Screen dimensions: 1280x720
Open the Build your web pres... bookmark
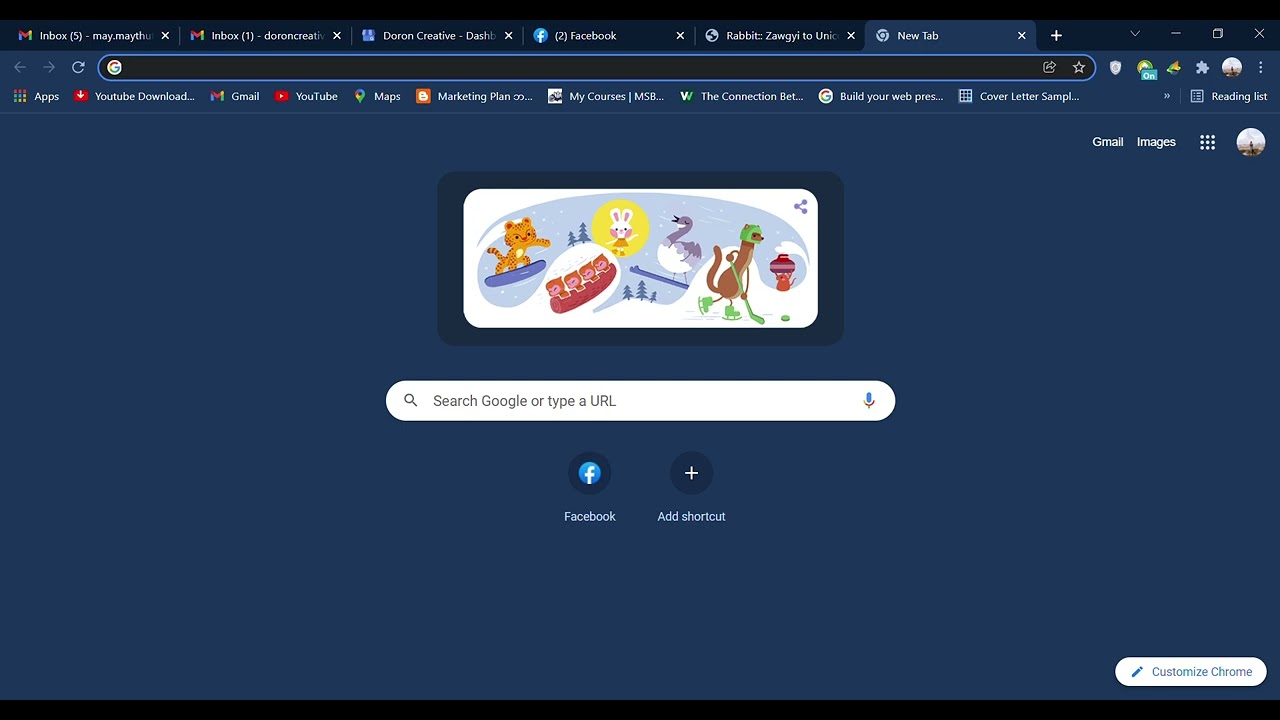pos(881,96)
